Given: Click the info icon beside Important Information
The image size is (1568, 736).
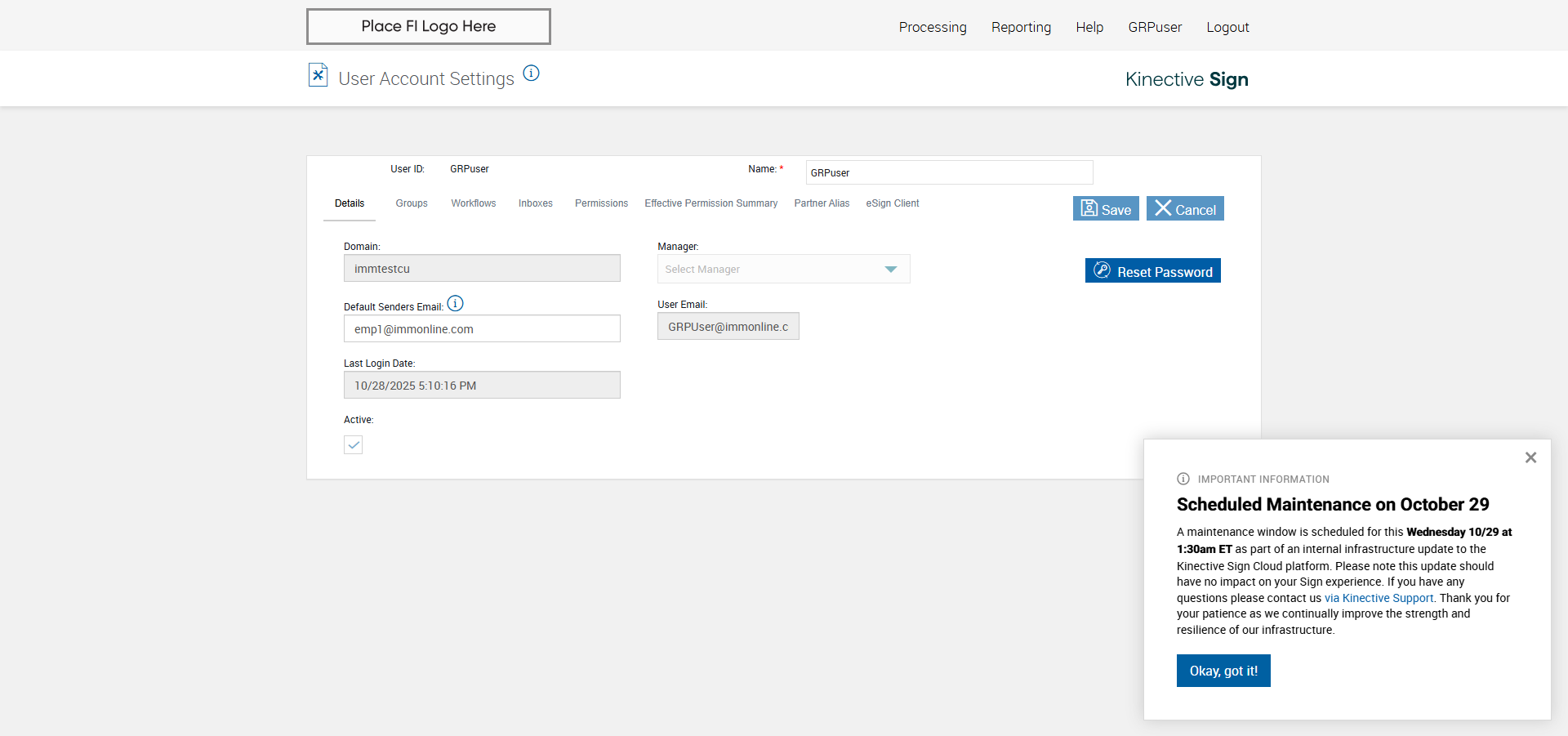Looking at the screenshot, I should [x=1183, y=479].
